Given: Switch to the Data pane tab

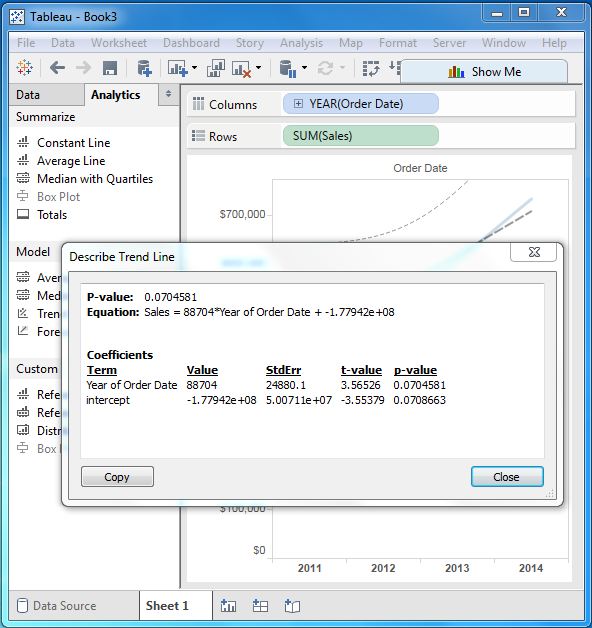Looking at the screenshot, I should point(28,95).
